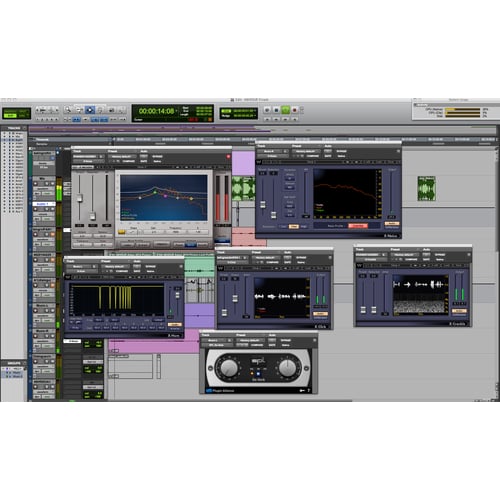Screen dimensions: 500x500
Task: Select the Pencil tool in the toolbar
Action: [122, 109]
